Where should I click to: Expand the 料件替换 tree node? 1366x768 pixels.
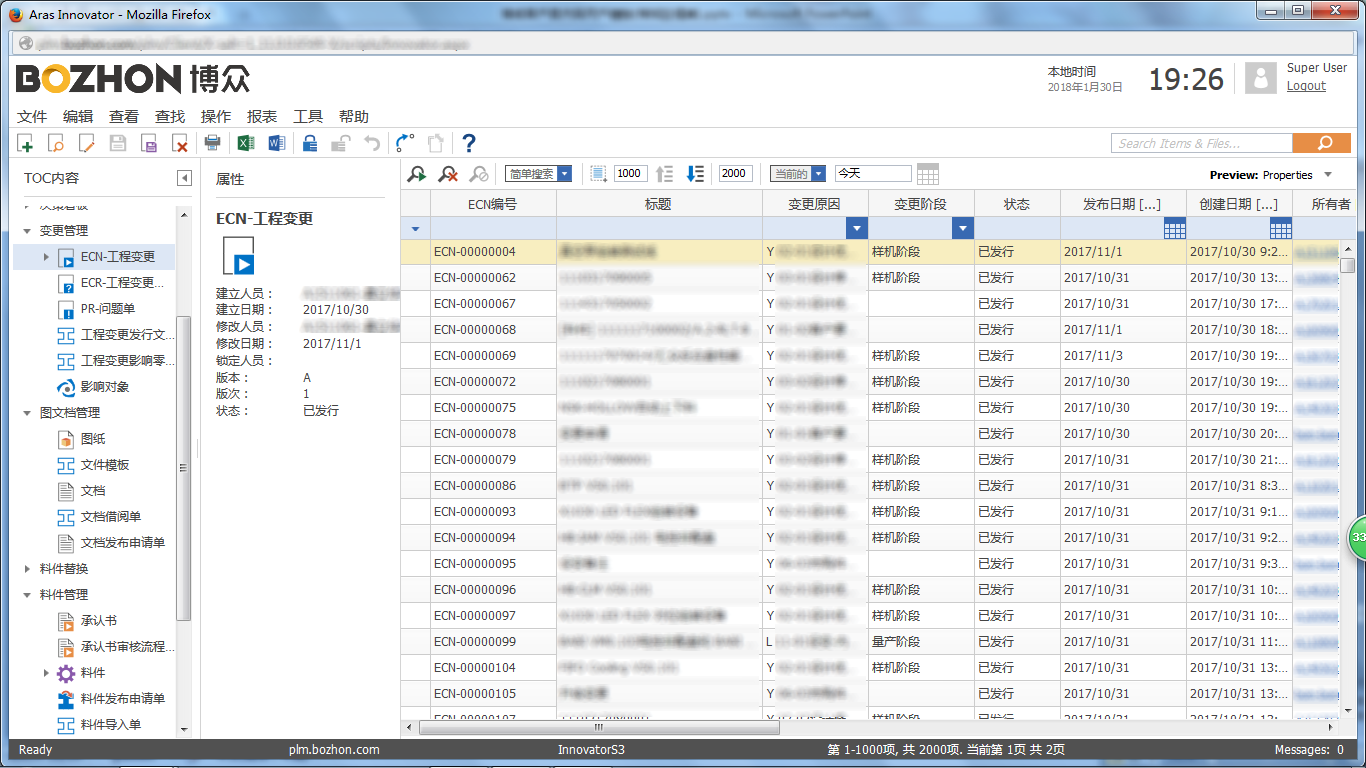[27, 569]
